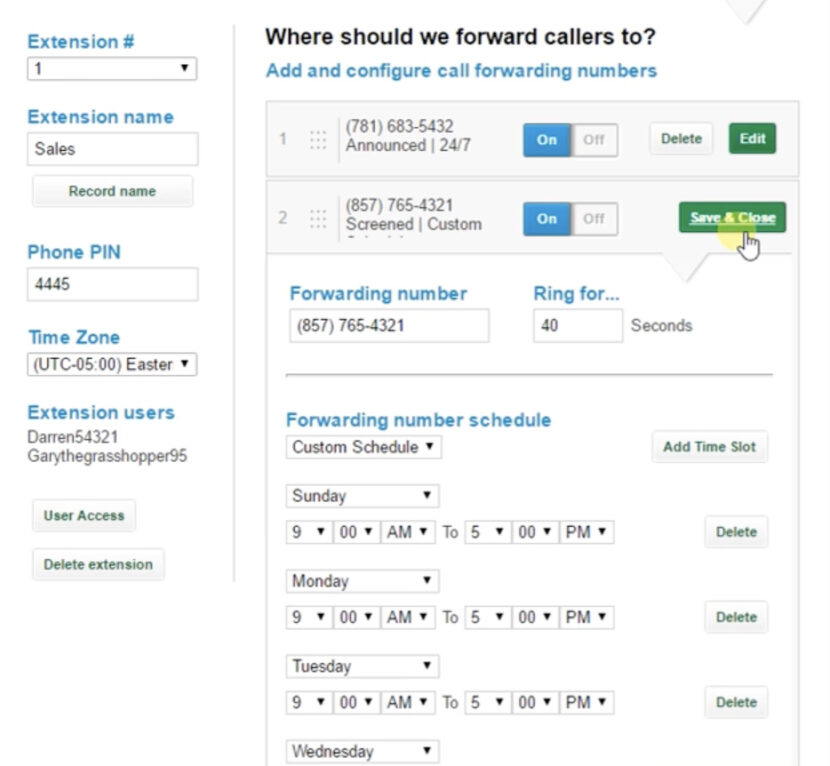Delete the Sunday time slot
This screenshot has height=766, width=830.
tap(736, 532)
